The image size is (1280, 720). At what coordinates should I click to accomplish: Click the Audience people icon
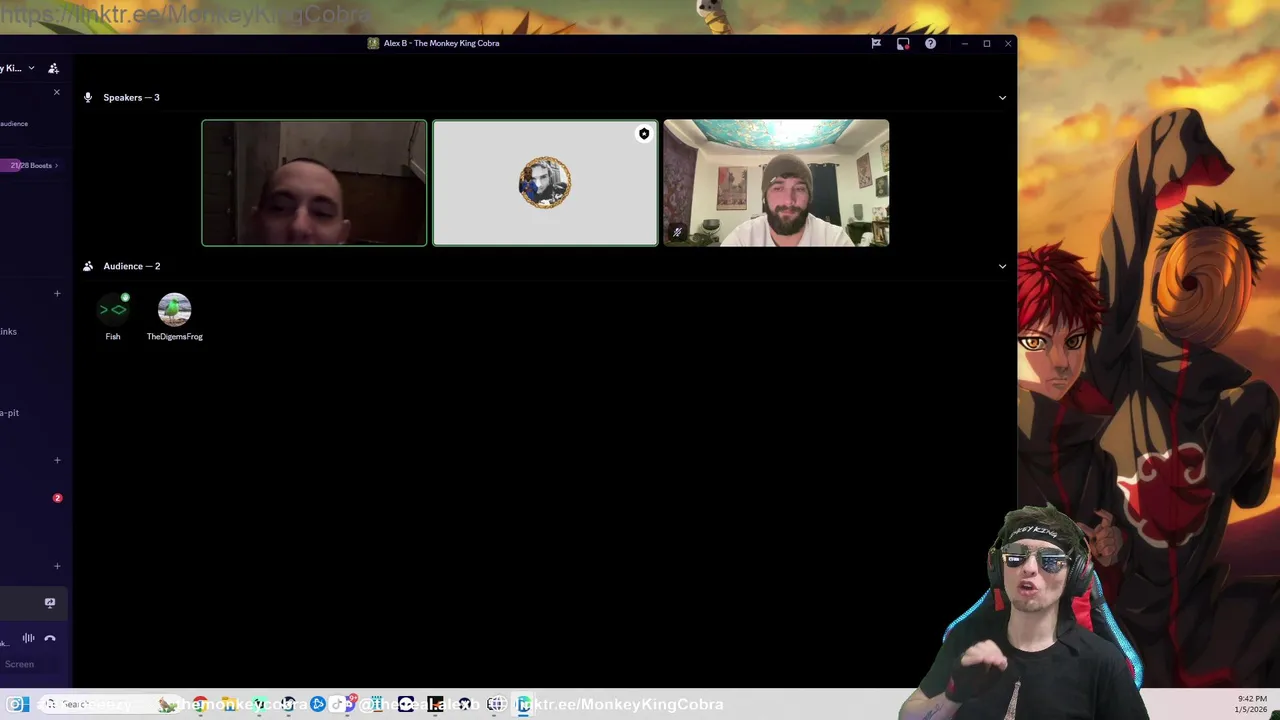88,267
